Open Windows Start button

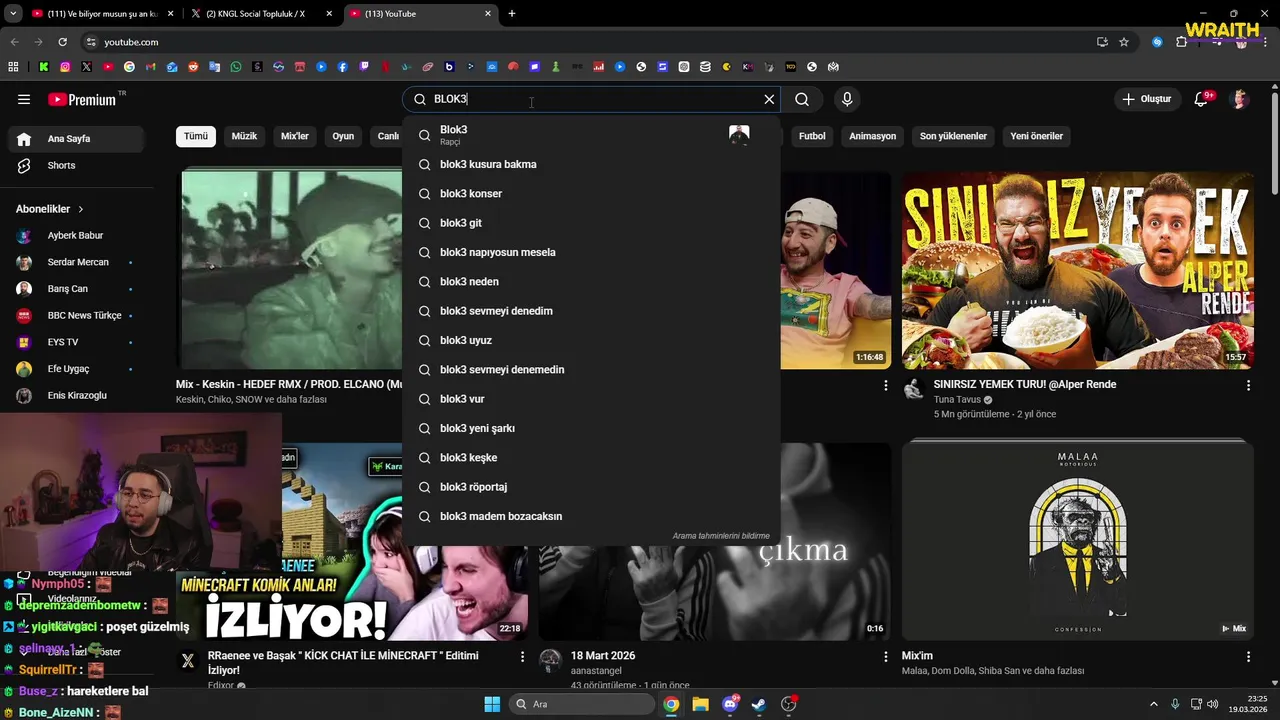pyautogui.click(x=492, y=704)
